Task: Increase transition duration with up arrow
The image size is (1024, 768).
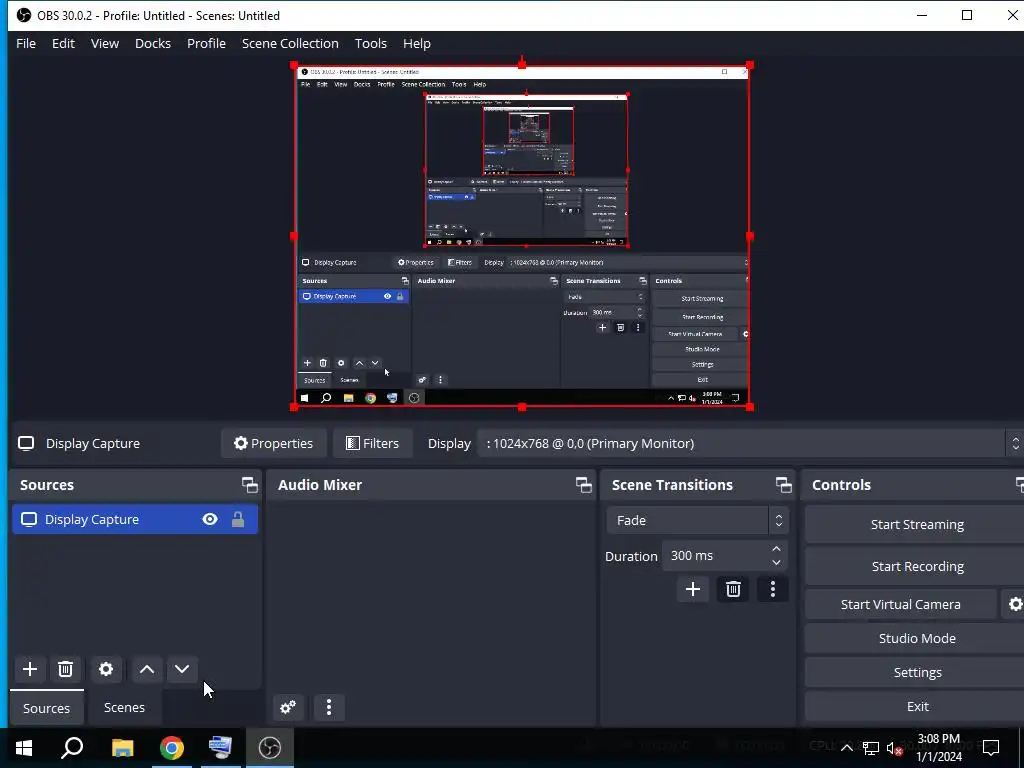Action: 776,549
